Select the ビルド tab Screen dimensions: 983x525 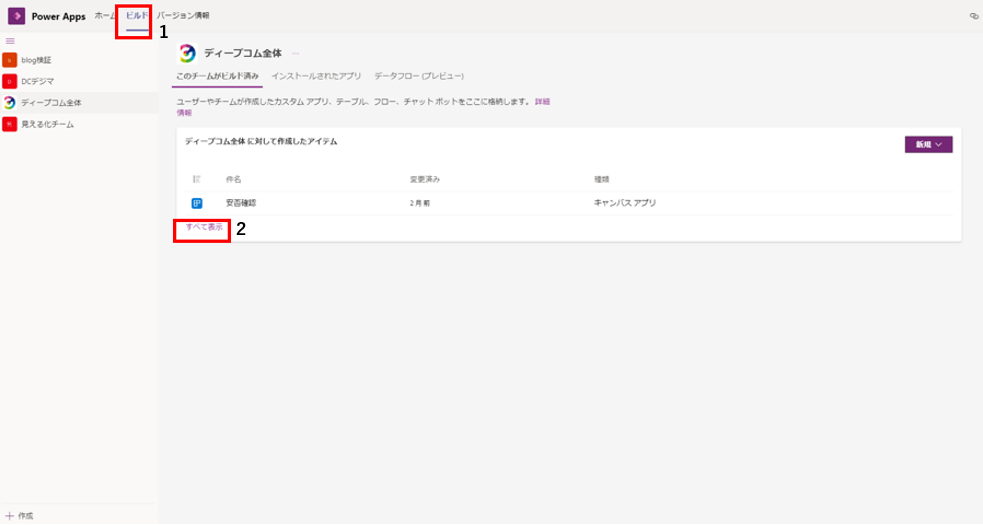tap(136, 16)
